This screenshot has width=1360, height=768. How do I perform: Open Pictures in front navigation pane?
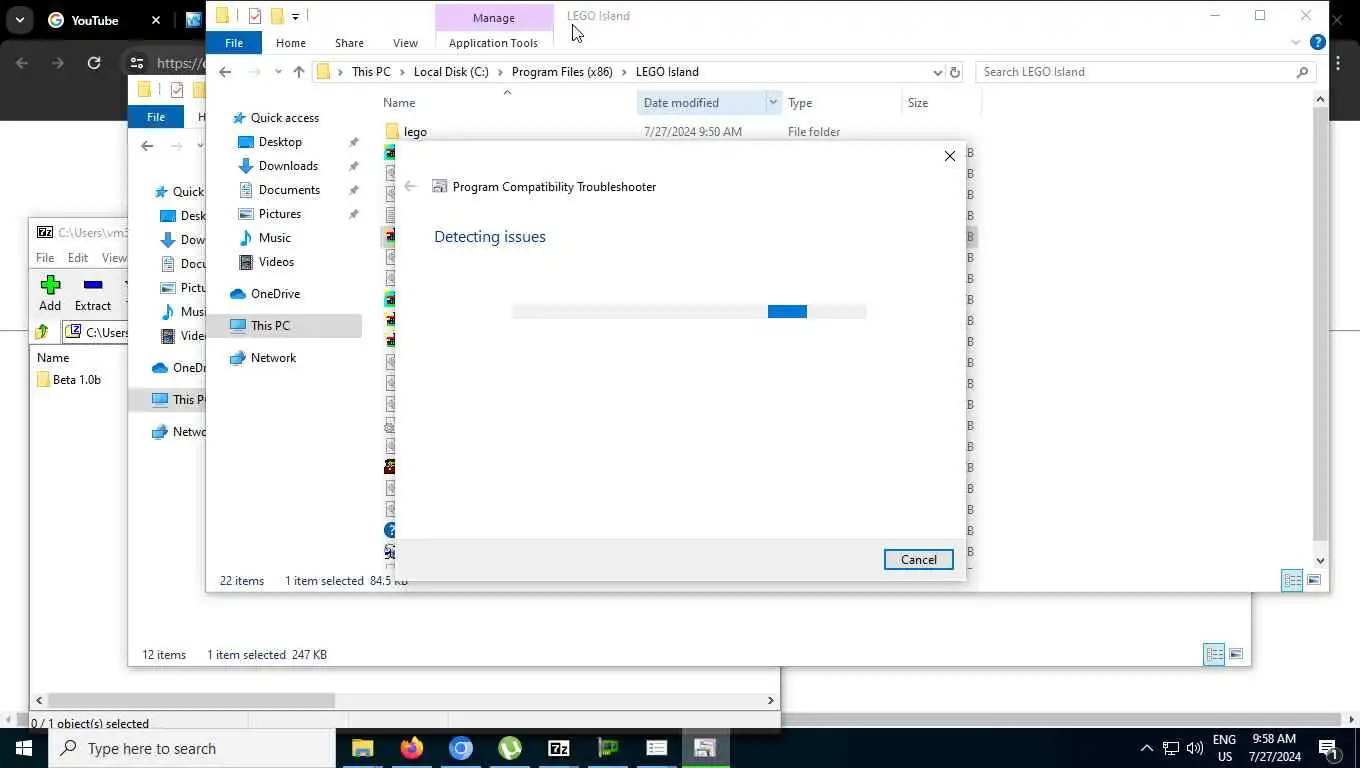coord(279,214)
